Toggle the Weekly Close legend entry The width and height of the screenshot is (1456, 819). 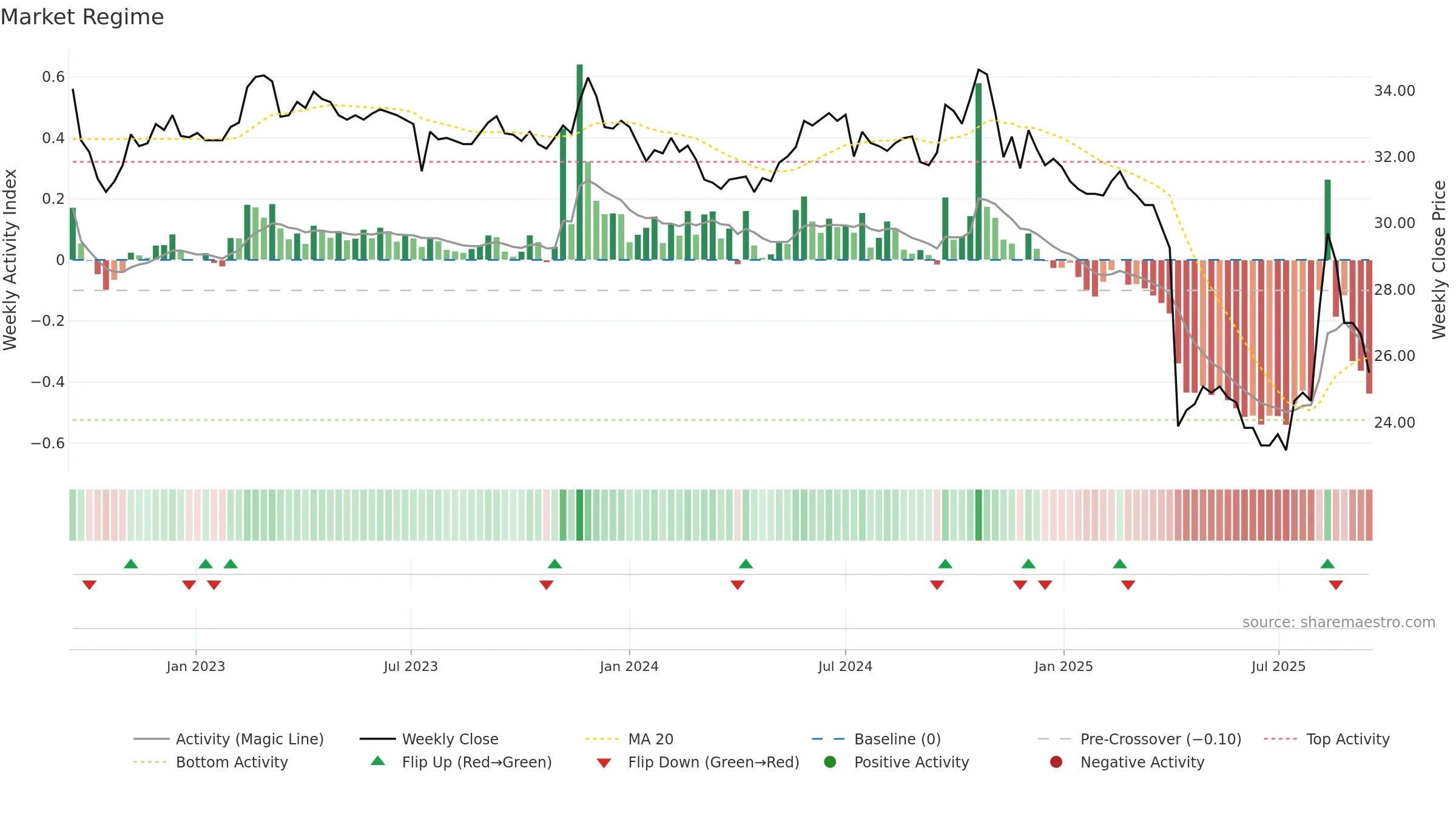[x=429, y=739]
